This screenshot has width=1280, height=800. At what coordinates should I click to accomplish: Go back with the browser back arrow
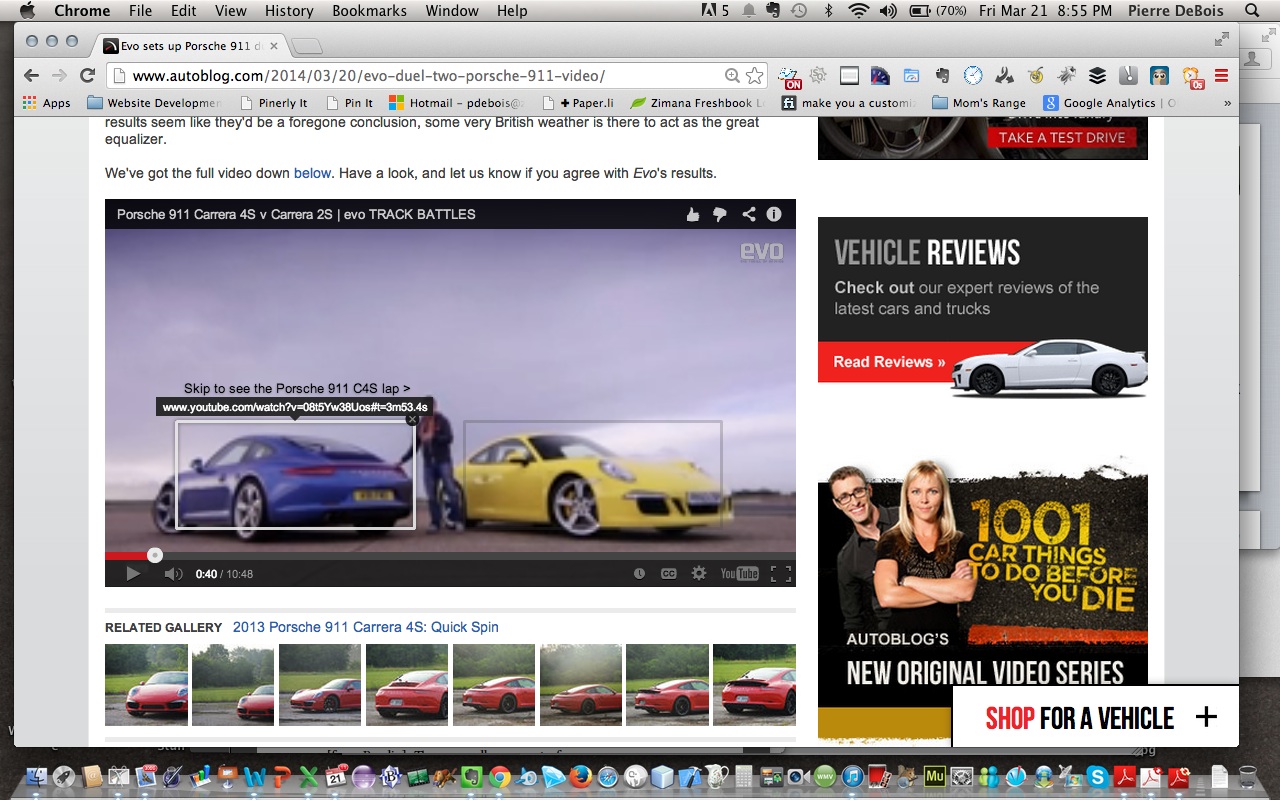click(31, 75)
